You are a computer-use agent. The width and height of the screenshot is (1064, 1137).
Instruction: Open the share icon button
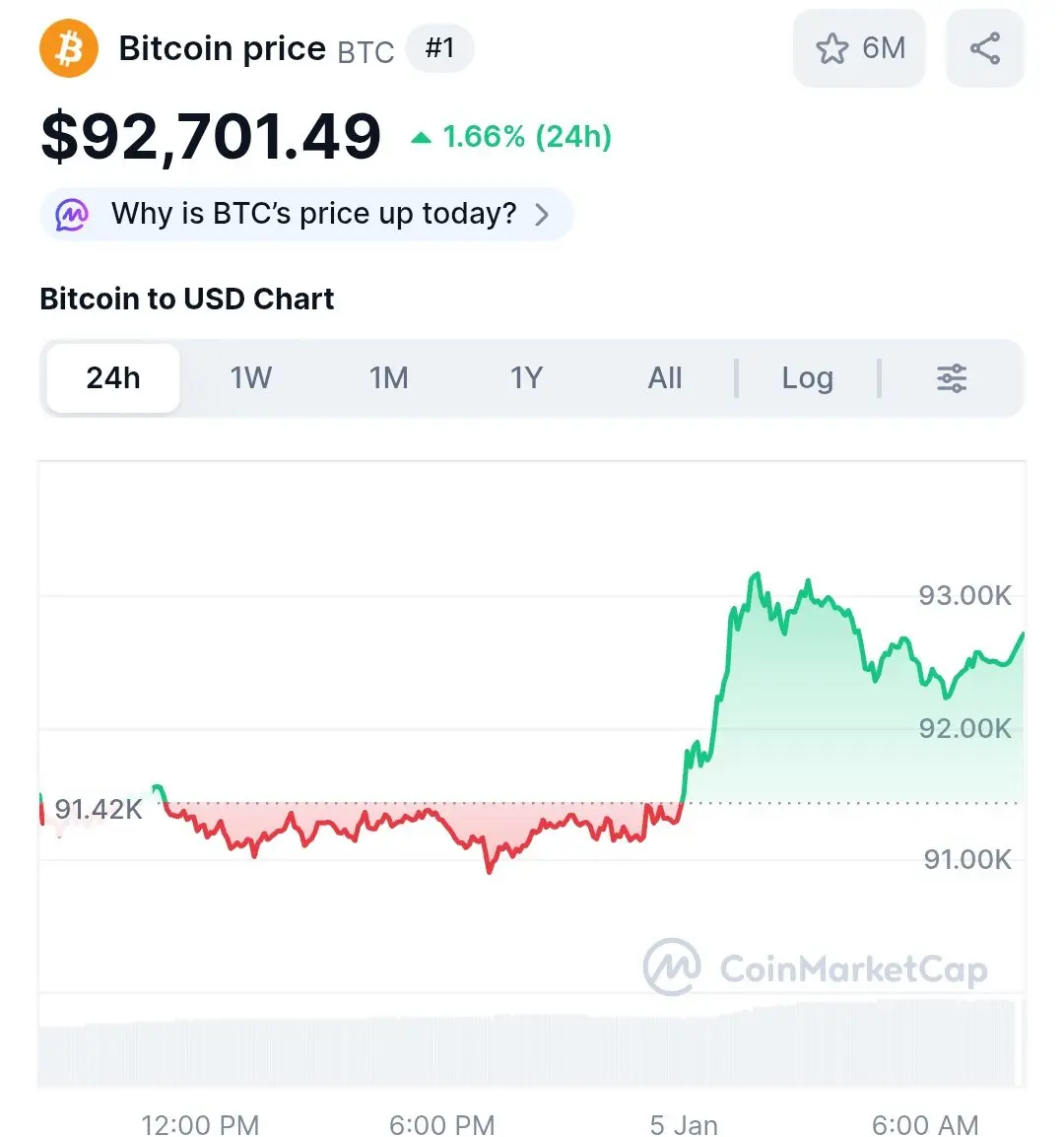click(x=984, y=48)
